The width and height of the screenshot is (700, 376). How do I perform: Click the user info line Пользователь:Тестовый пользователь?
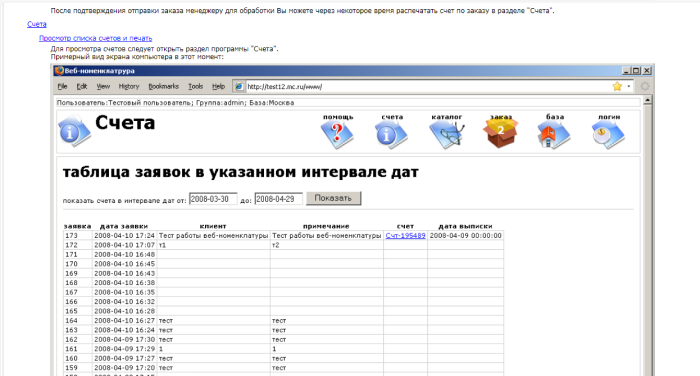(175, 103)
